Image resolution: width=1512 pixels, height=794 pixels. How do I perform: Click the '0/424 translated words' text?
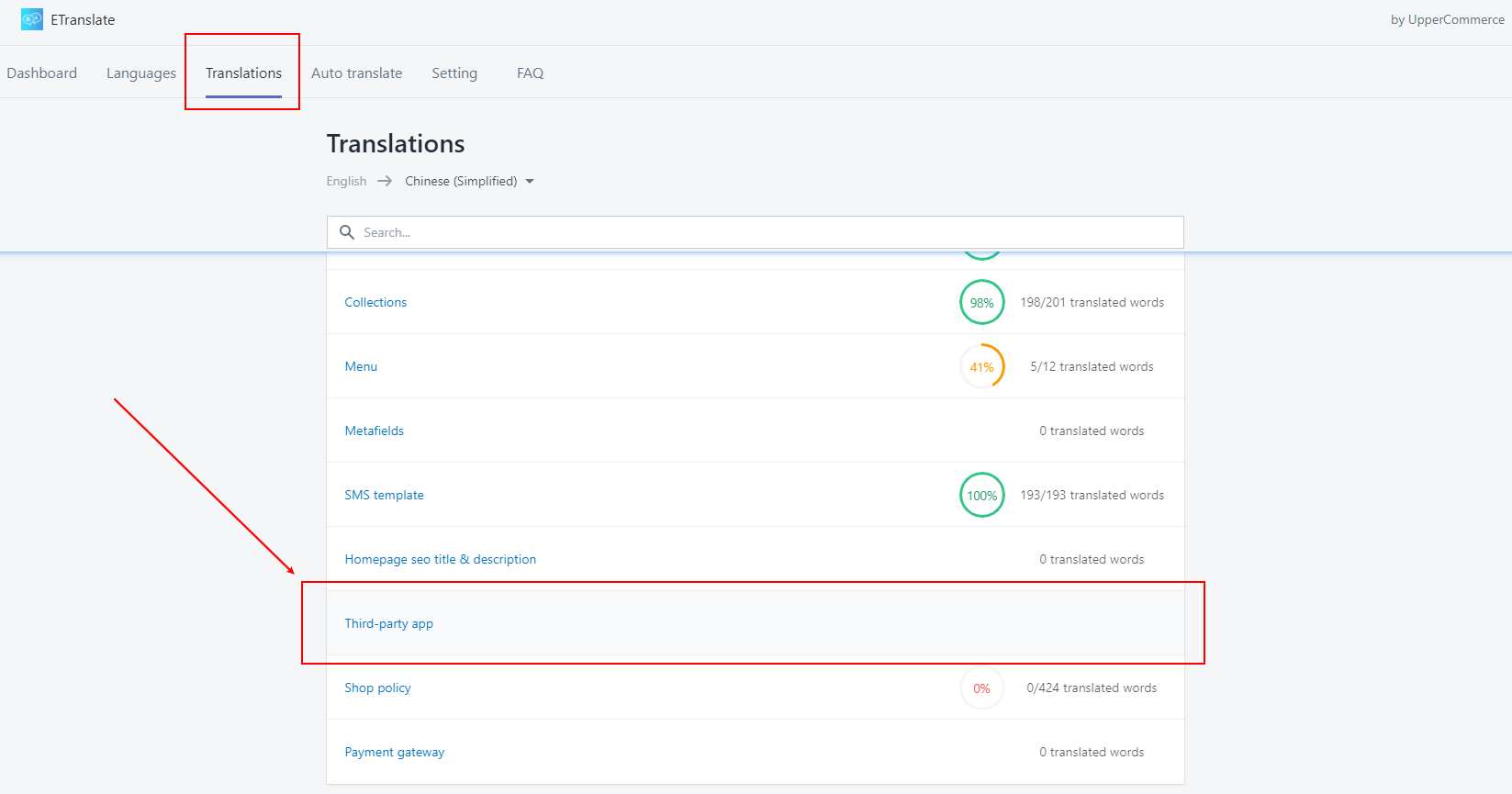tap(1092, 688)
